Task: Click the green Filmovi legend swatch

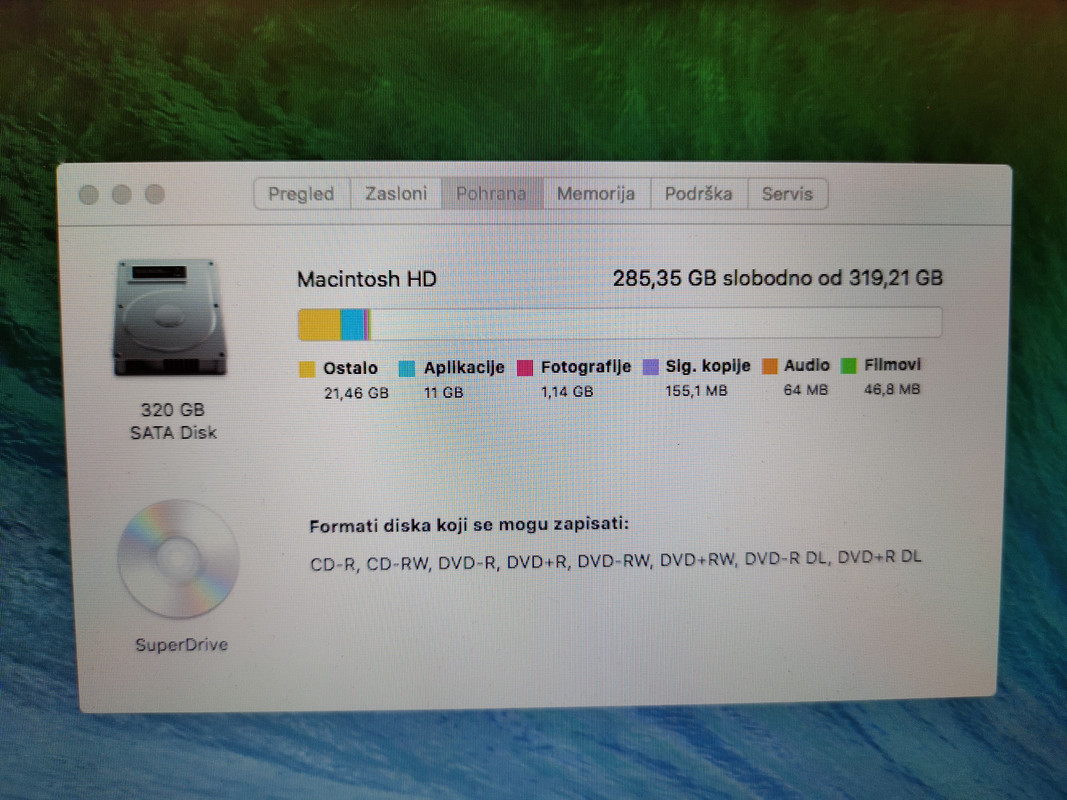Action: click(849, 366)
